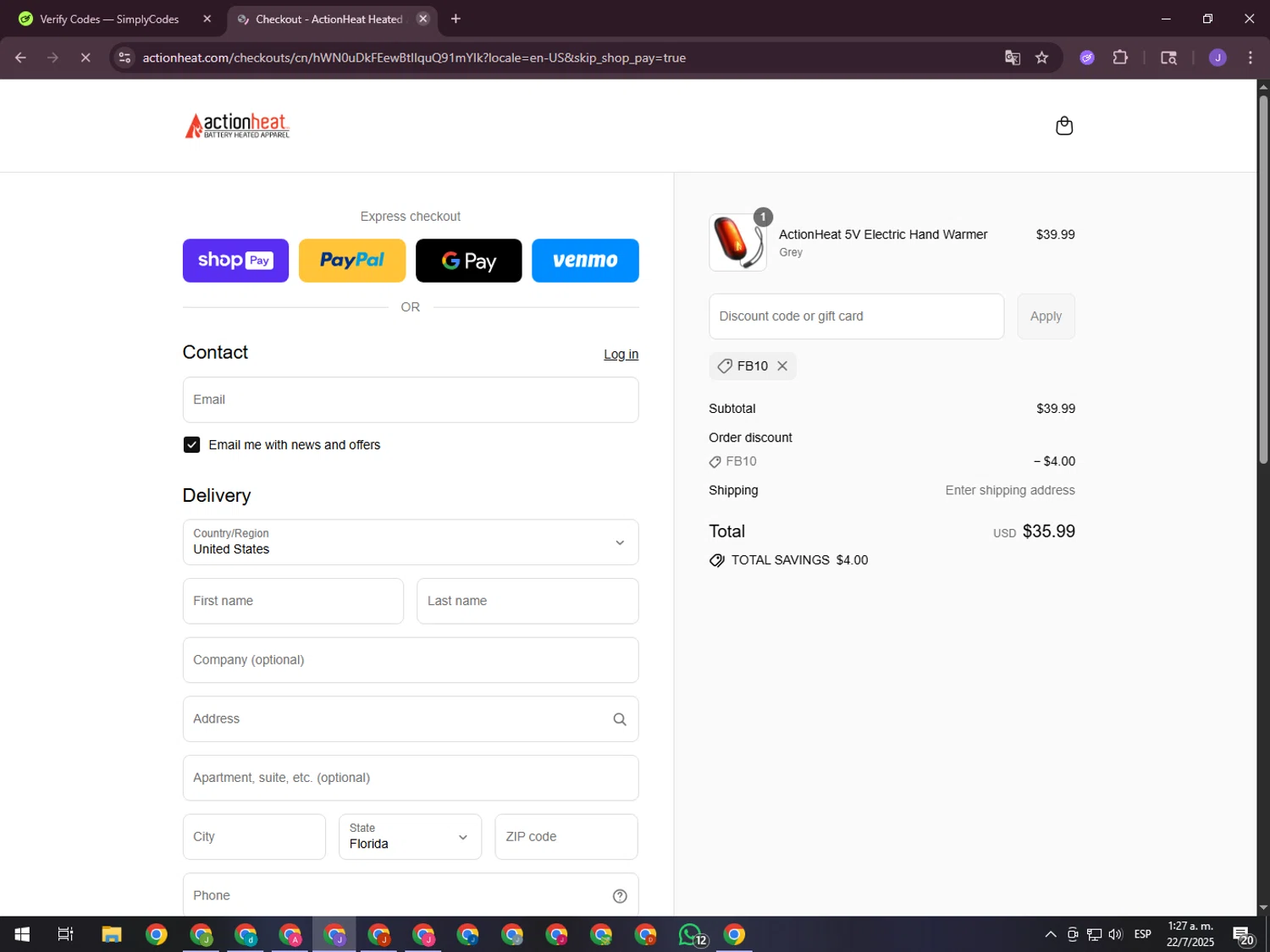Image resolution: width=1270 pixels, height=952 pixels.
Task: Choose Google Pay express checkout
Action: pos(469,261)
